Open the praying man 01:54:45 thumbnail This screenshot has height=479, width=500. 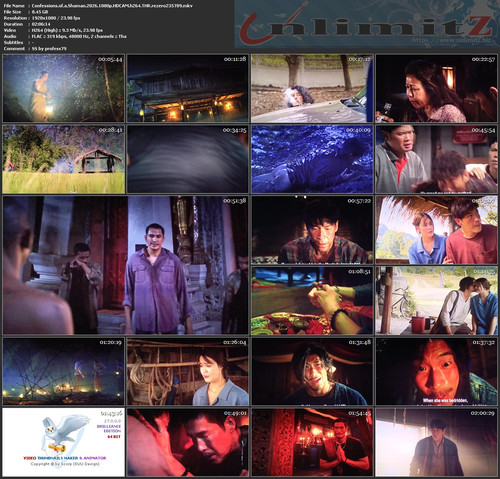click(312, 442)
